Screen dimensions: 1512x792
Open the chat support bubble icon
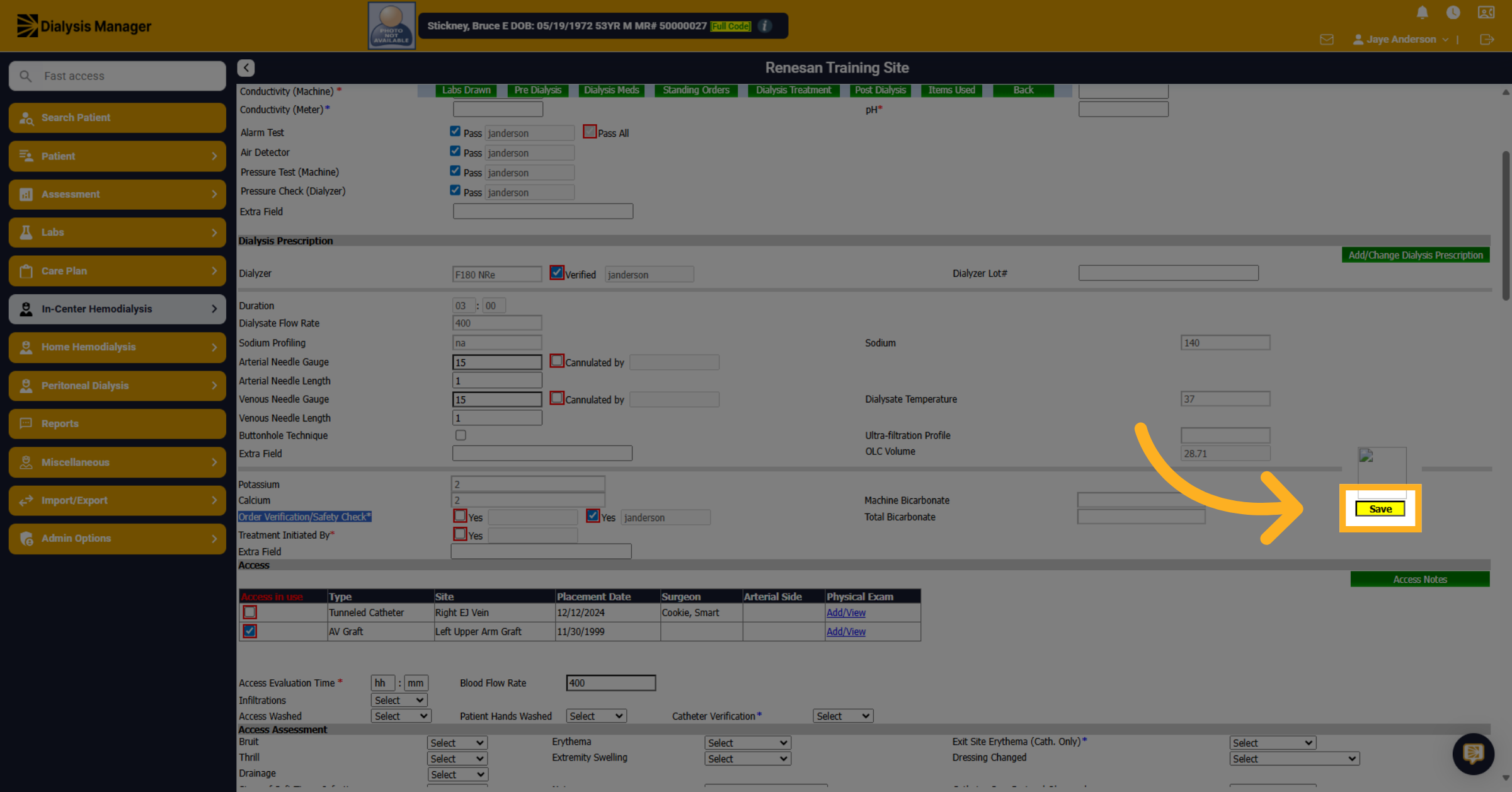tap(1473, 754)
